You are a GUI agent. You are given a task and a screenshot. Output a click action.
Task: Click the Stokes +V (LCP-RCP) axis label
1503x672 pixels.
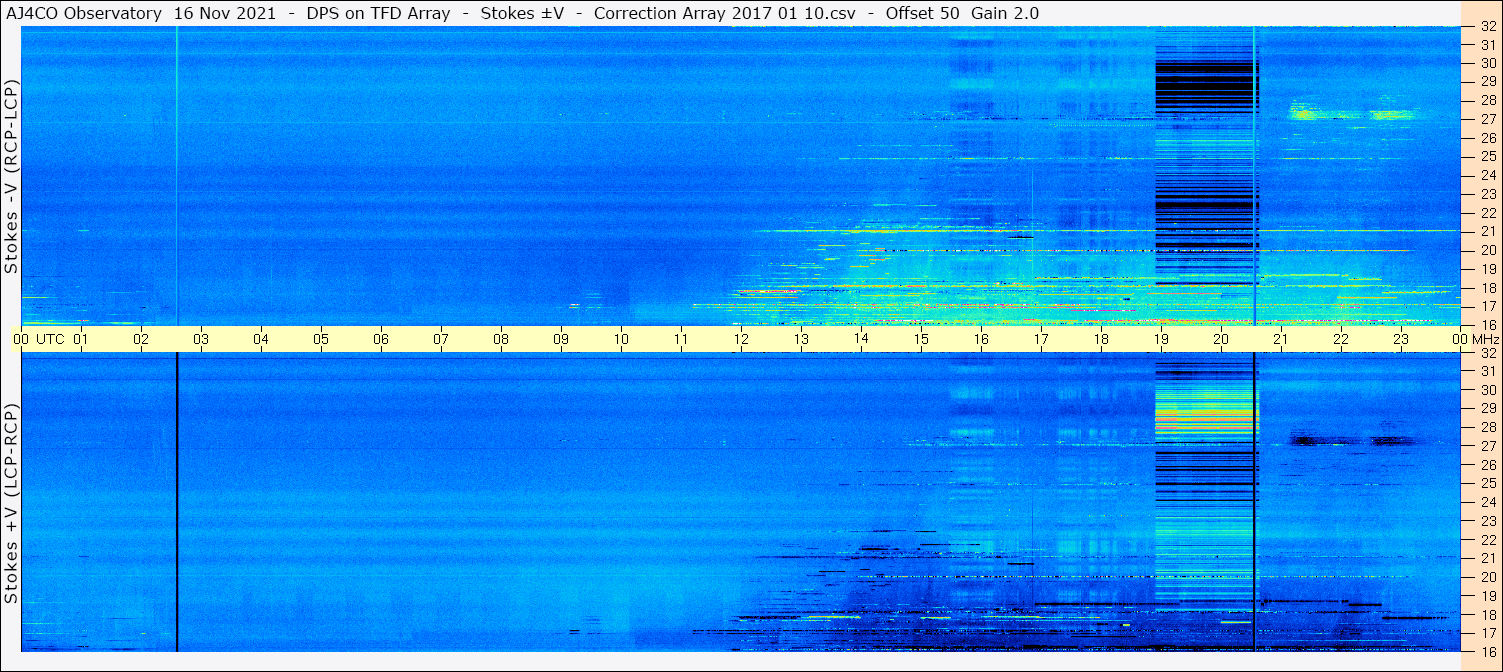click(x=11, y=504)
